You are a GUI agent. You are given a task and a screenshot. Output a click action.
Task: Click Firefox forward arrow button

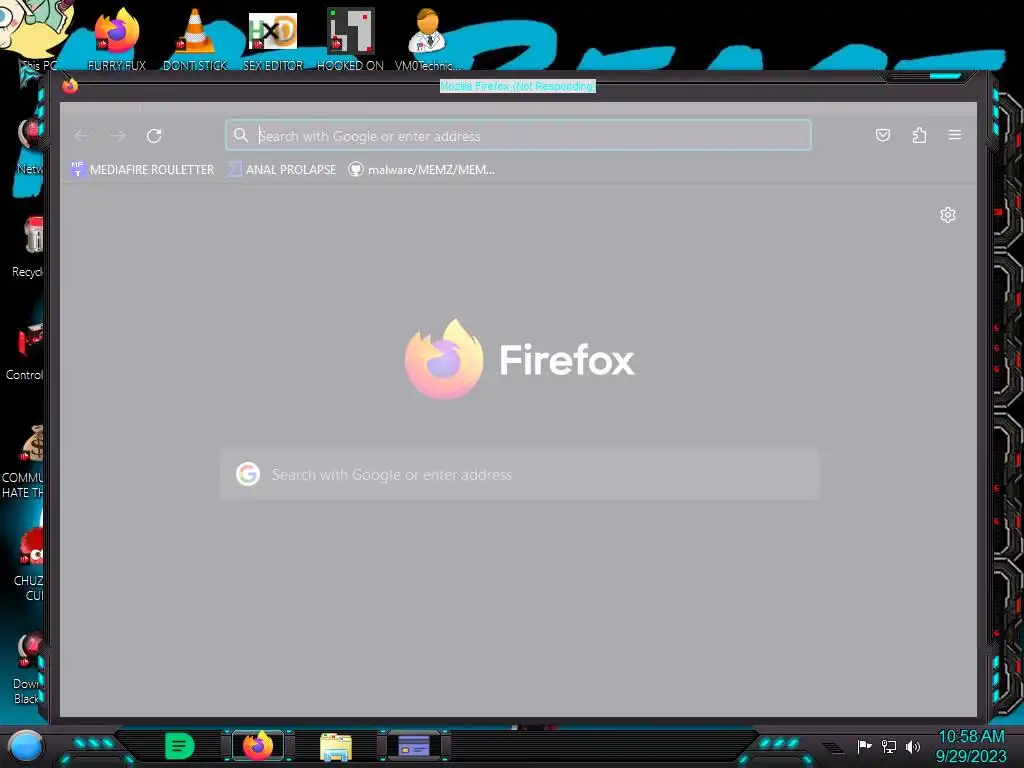[118, 136]
